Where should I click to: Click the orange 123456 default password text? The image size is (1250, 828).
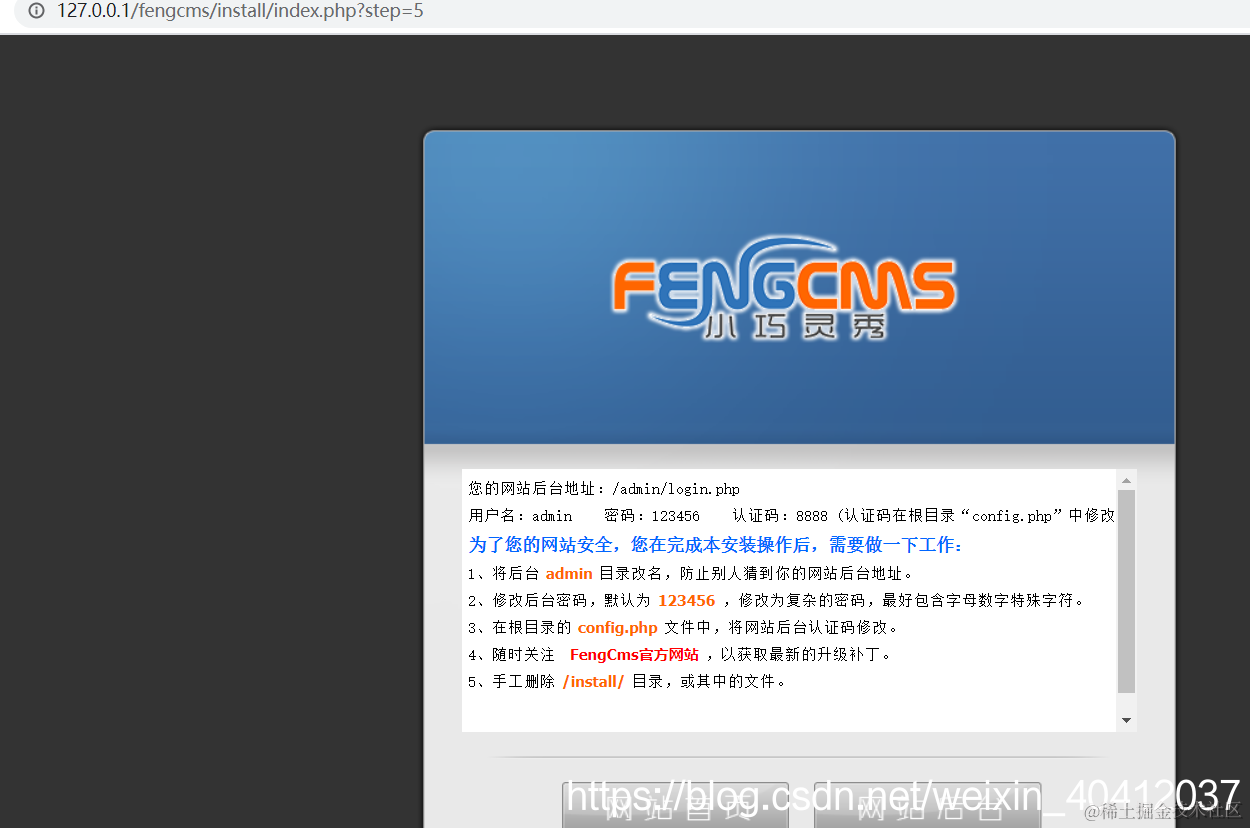click(x=686, y=600)
